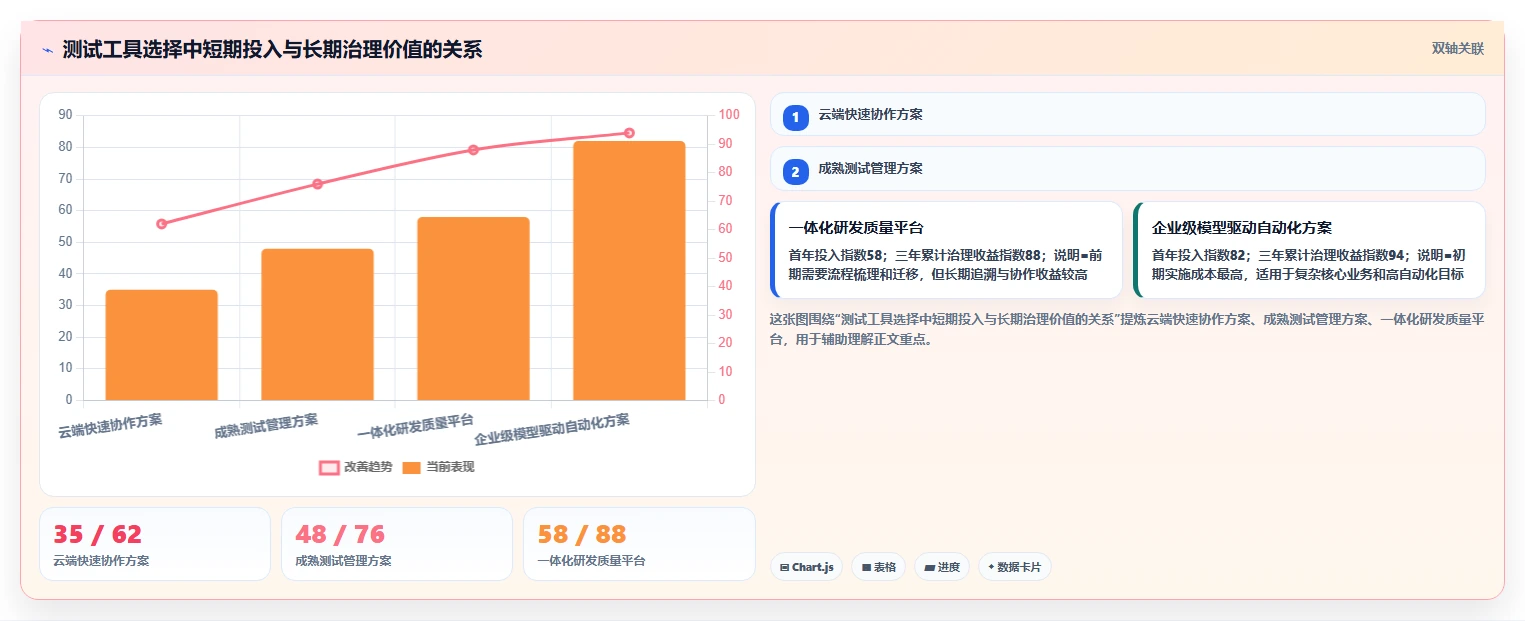The image size is (1525, 621).
Task: Click the number 2 badge
Action: pos(795,172)
